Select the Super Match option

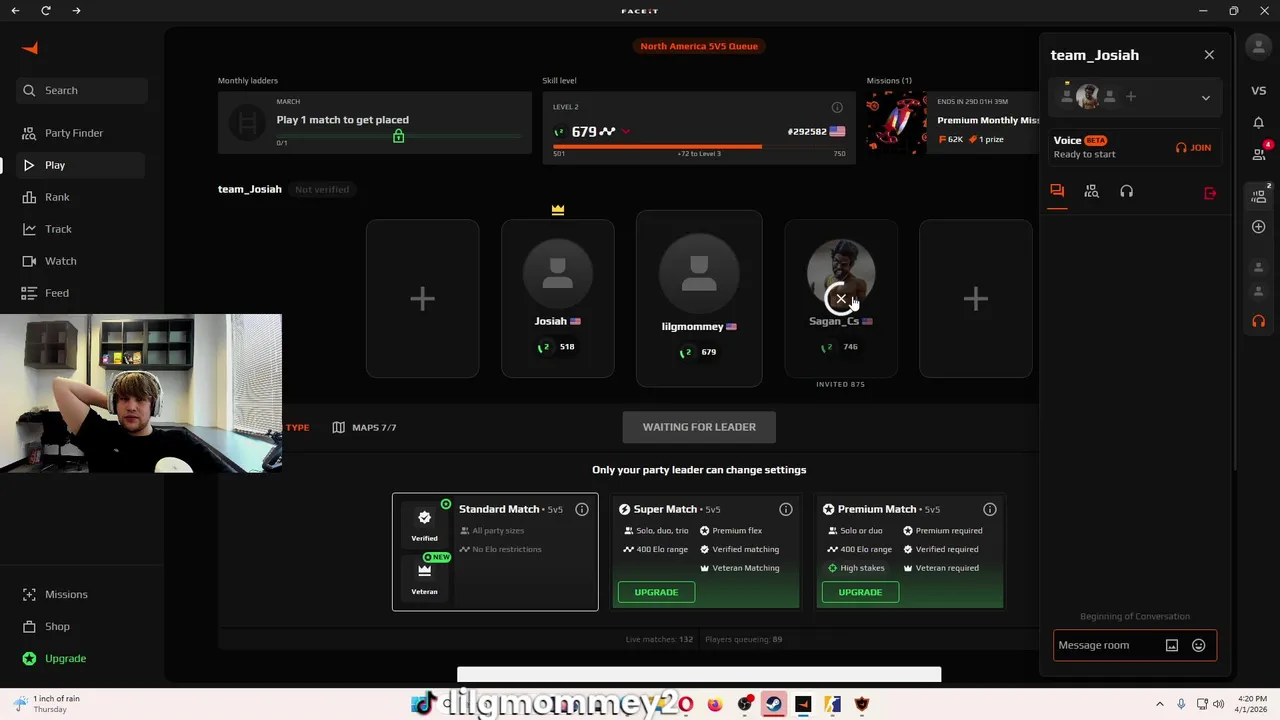coord(705,551)
